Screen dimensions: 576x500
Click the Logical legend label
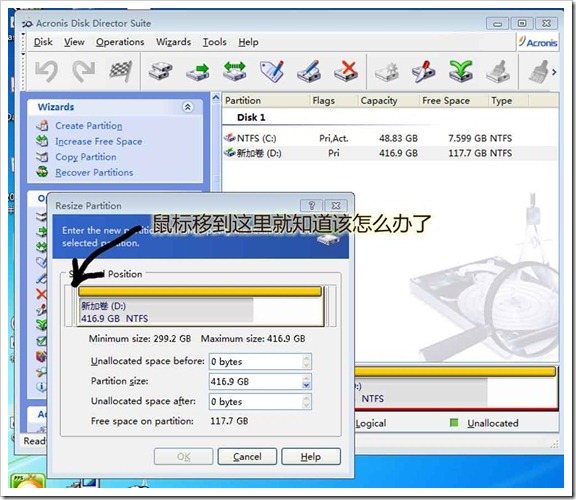pyautogui.click(x=371, y=423)
